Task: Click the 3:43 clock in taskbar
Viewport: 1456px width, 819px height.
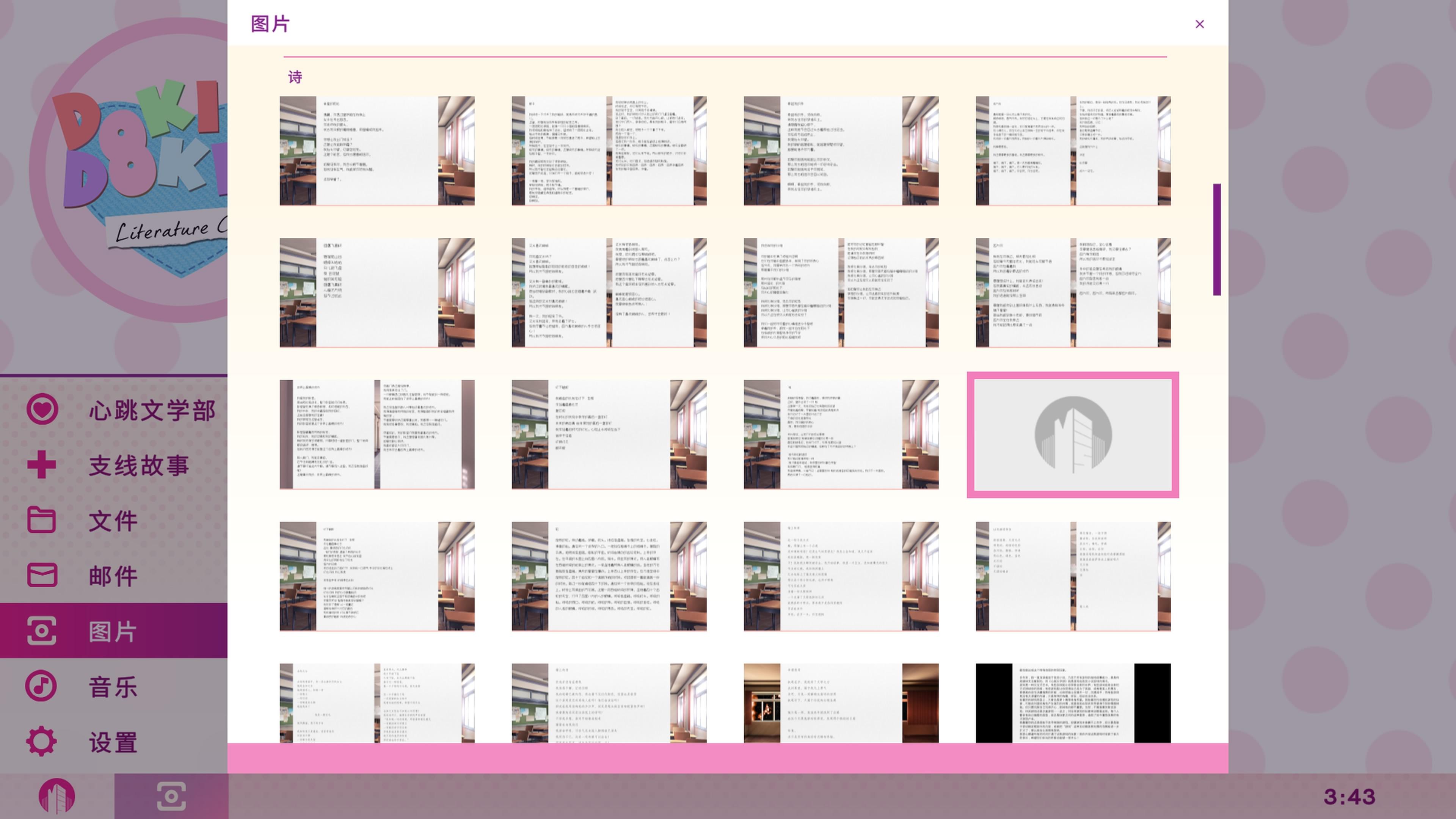Action: coord(1349,797)
